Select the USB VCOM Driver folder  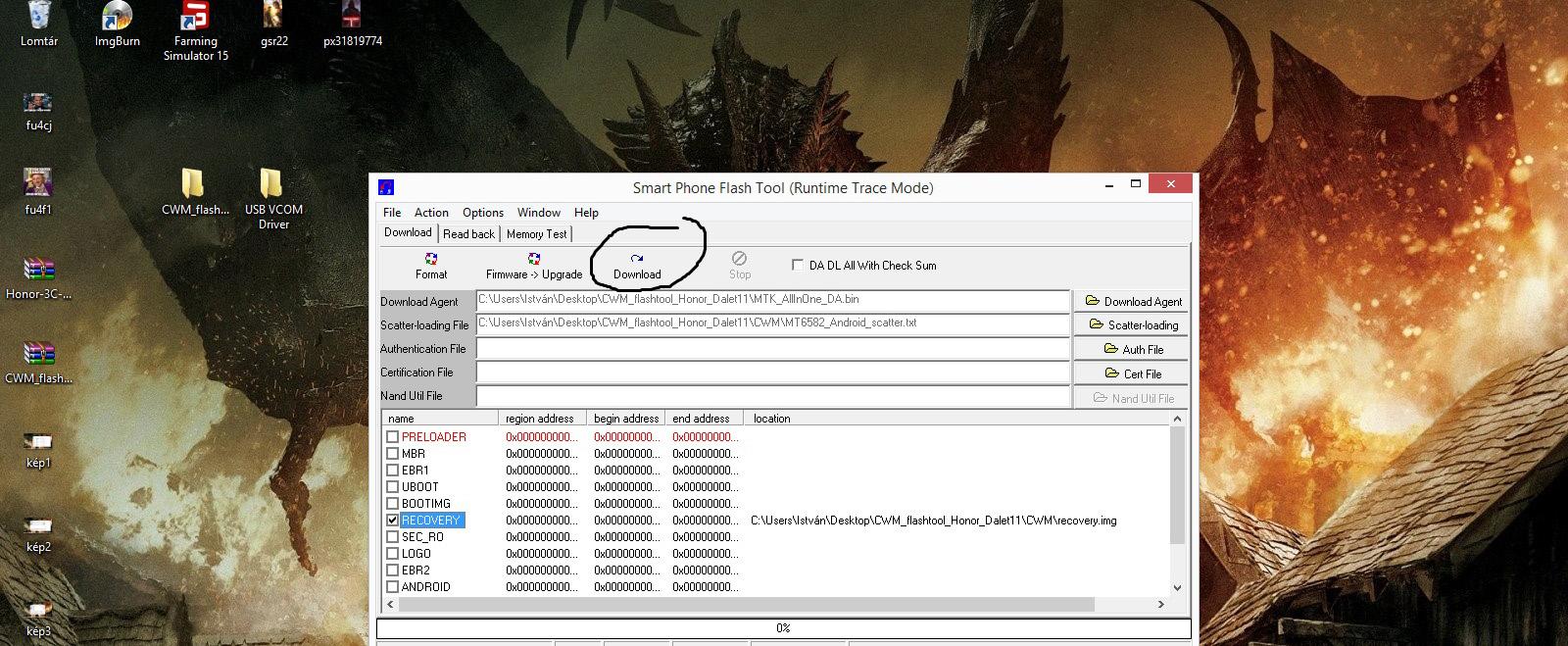pyautogui.click(x=273, y=199)
